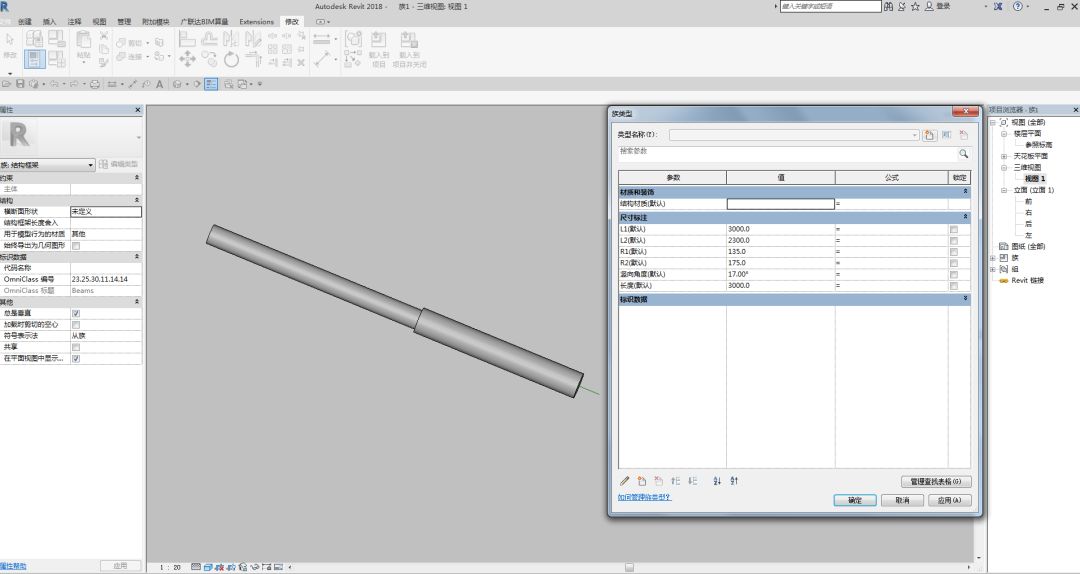Collapse the 楼层平面 node in project browser
1080x574 pixels.
pyautogui.click(x=1004, y=134)
